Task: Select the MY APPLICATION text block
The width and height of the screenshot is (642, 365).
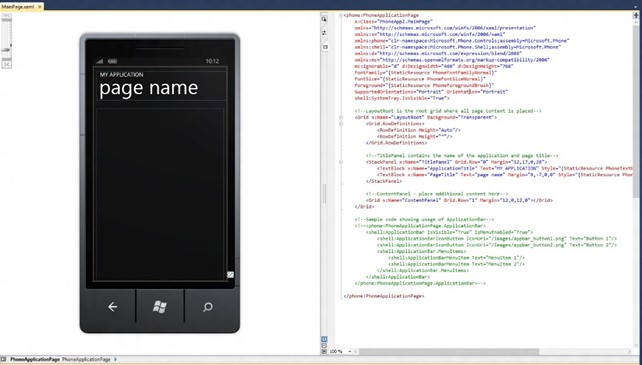Action: click(x=122, y=75)
